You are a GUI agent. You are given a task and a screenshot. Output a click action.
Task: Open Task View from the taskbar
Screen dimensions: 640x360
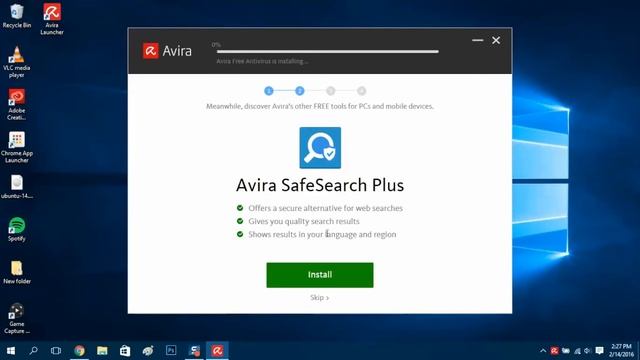[56, 351]
